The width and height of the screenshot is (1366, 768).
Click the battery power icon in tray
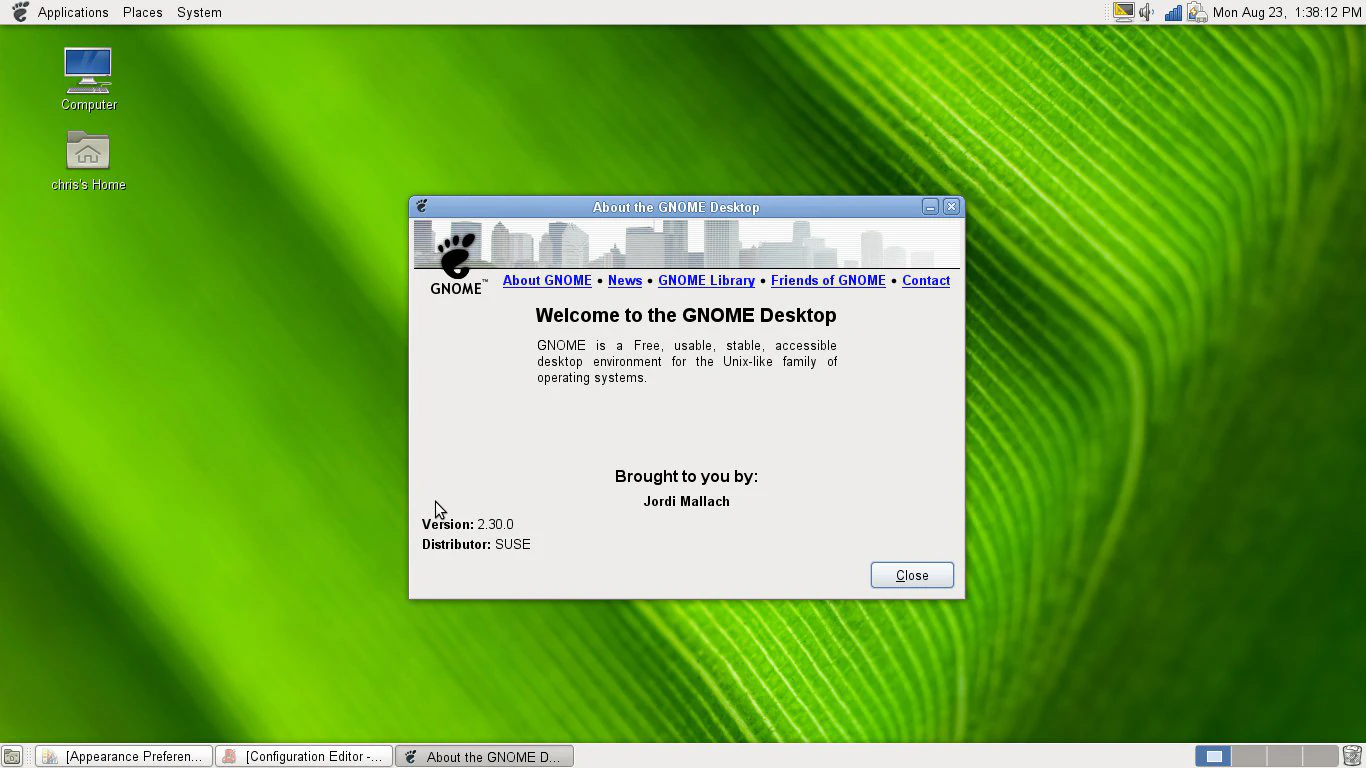pos(1196,12)
